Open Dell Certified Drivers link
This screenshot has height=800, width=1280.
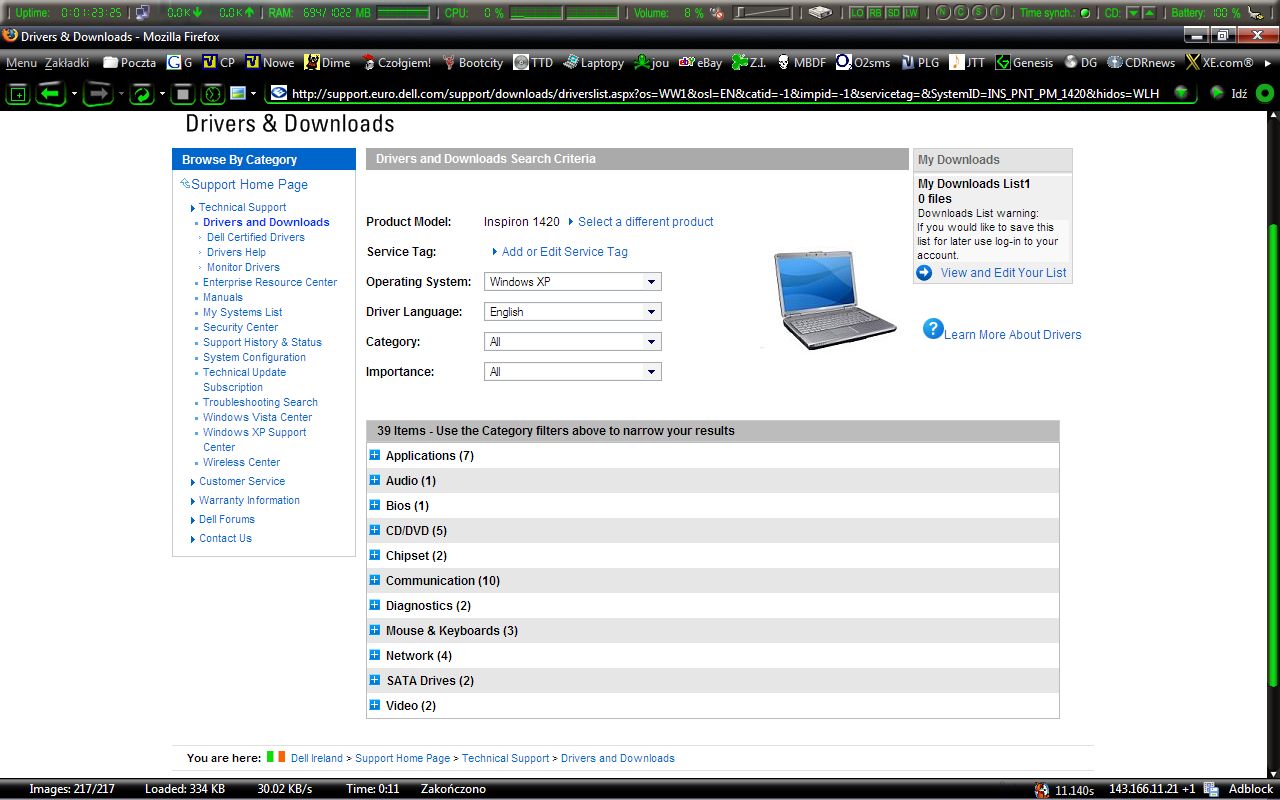pos(255,237)
